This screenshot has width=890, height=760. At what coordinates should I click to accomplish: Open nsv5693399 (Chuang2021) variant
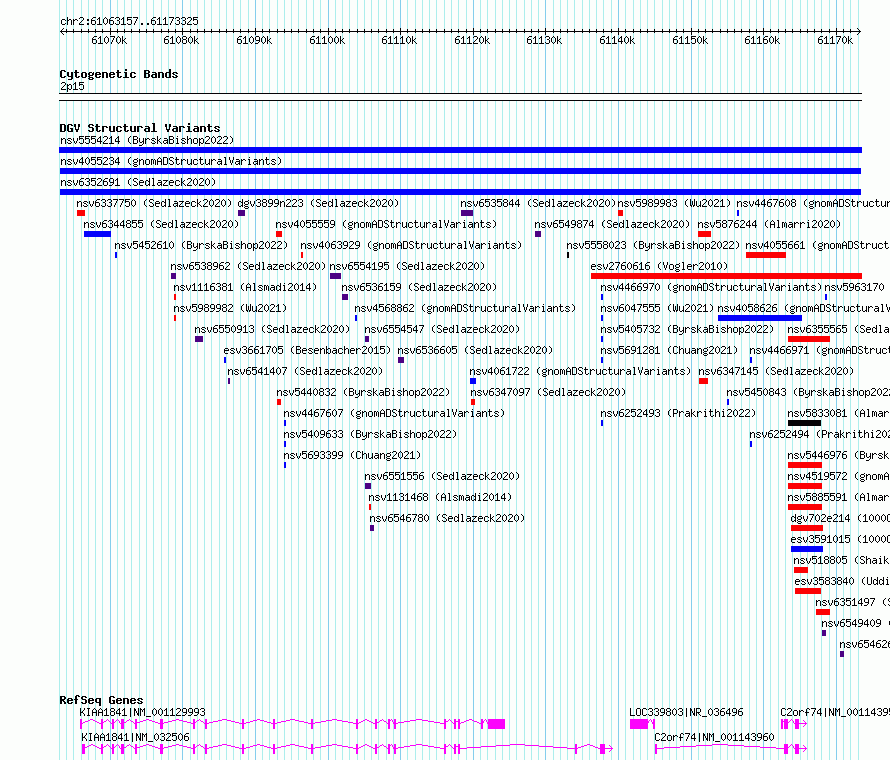352,455
